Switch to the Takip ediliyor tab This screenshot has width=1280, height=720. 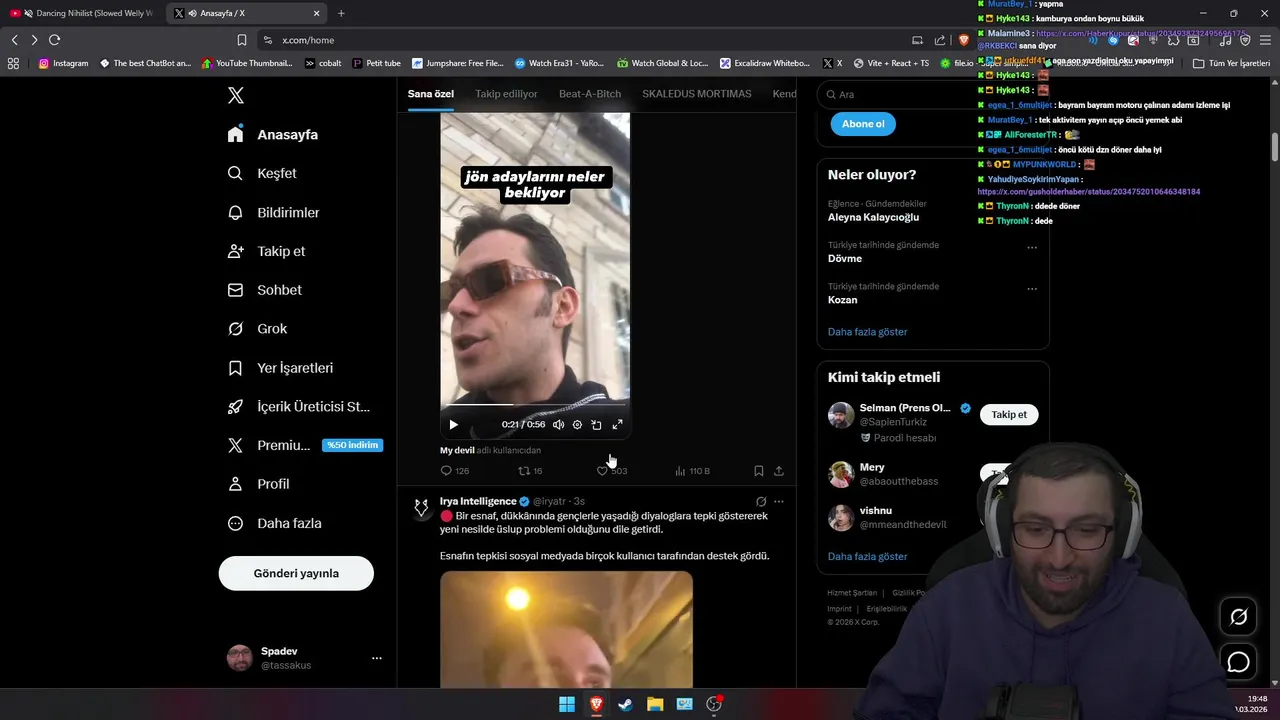[x=506, y=94]
